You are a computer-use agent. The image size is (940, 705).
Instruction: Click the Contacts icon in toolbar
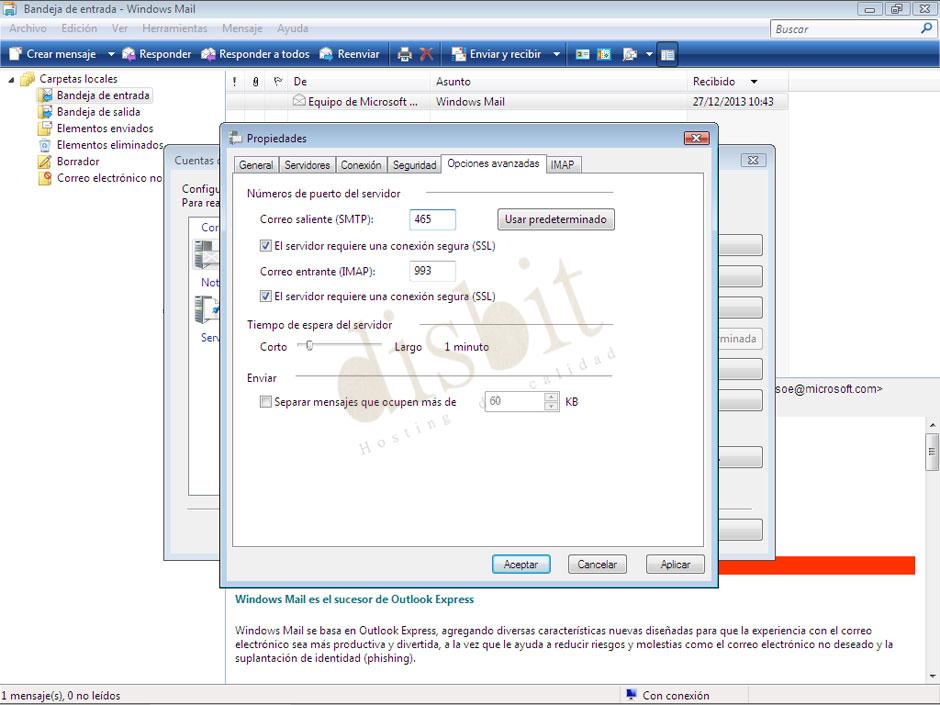582,54
